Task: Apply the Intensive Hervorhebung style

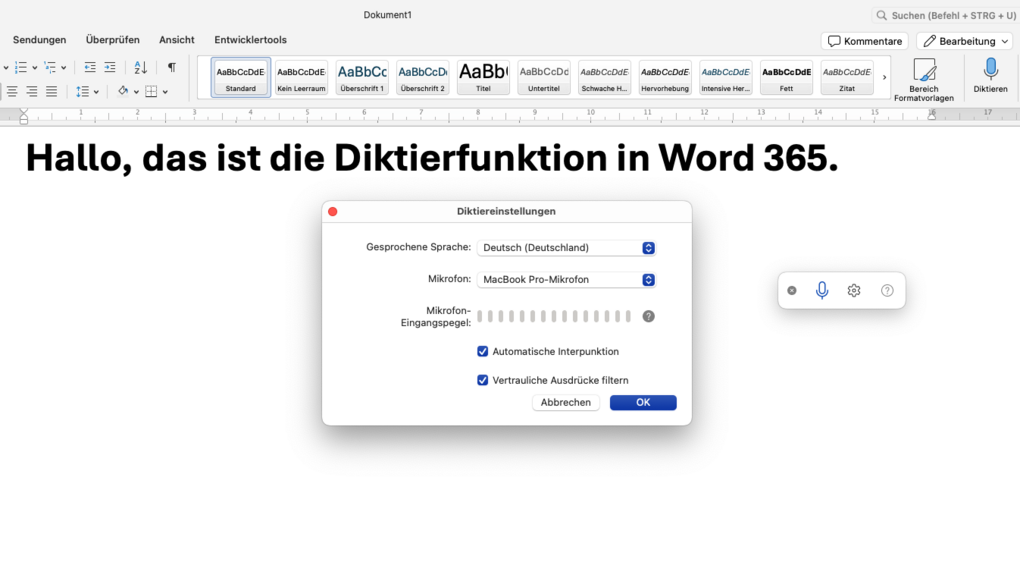Action: [x=725, y=77]
